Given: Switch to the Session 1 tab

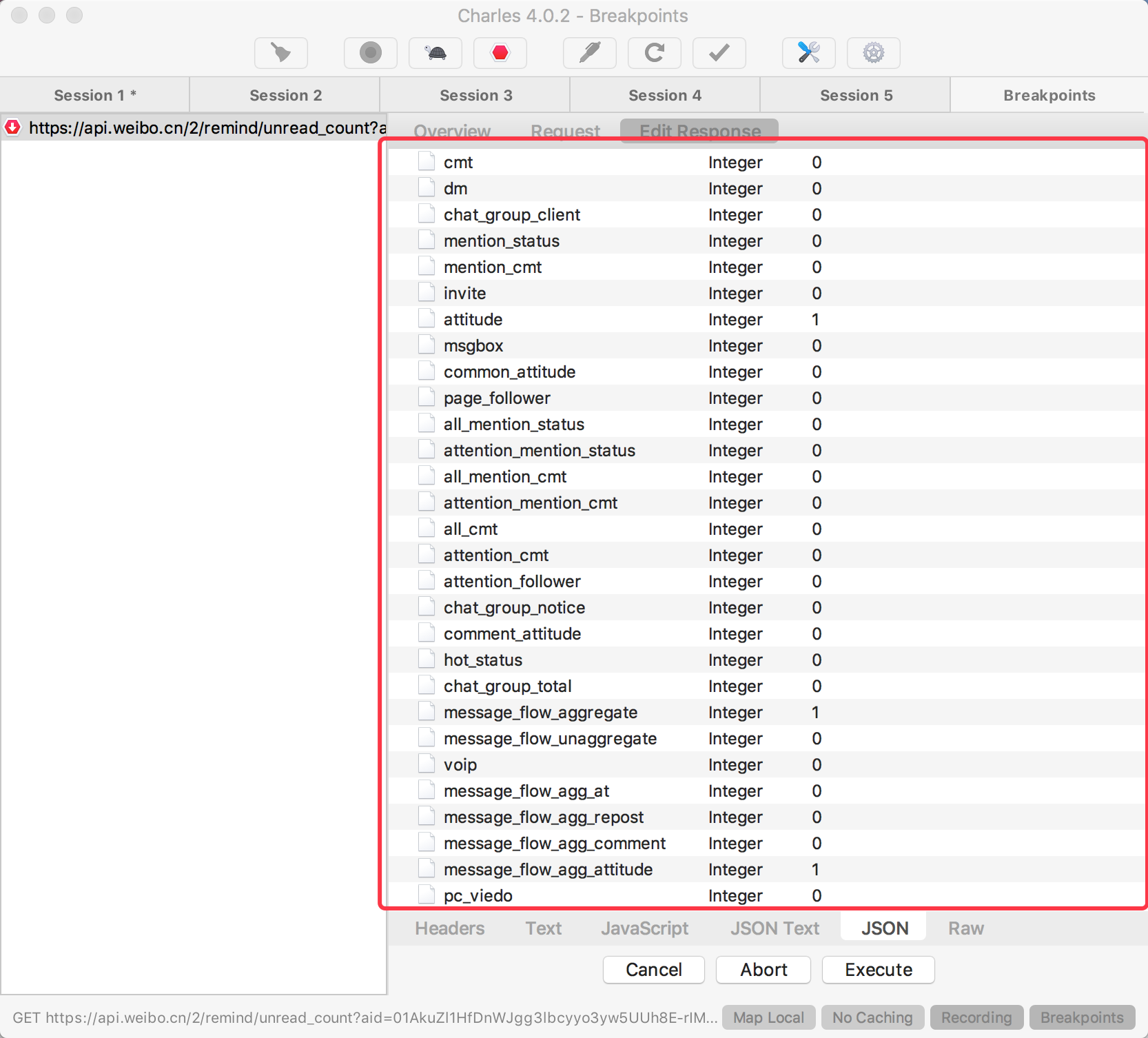Looking at the screenshot, I should coord(95,95).
